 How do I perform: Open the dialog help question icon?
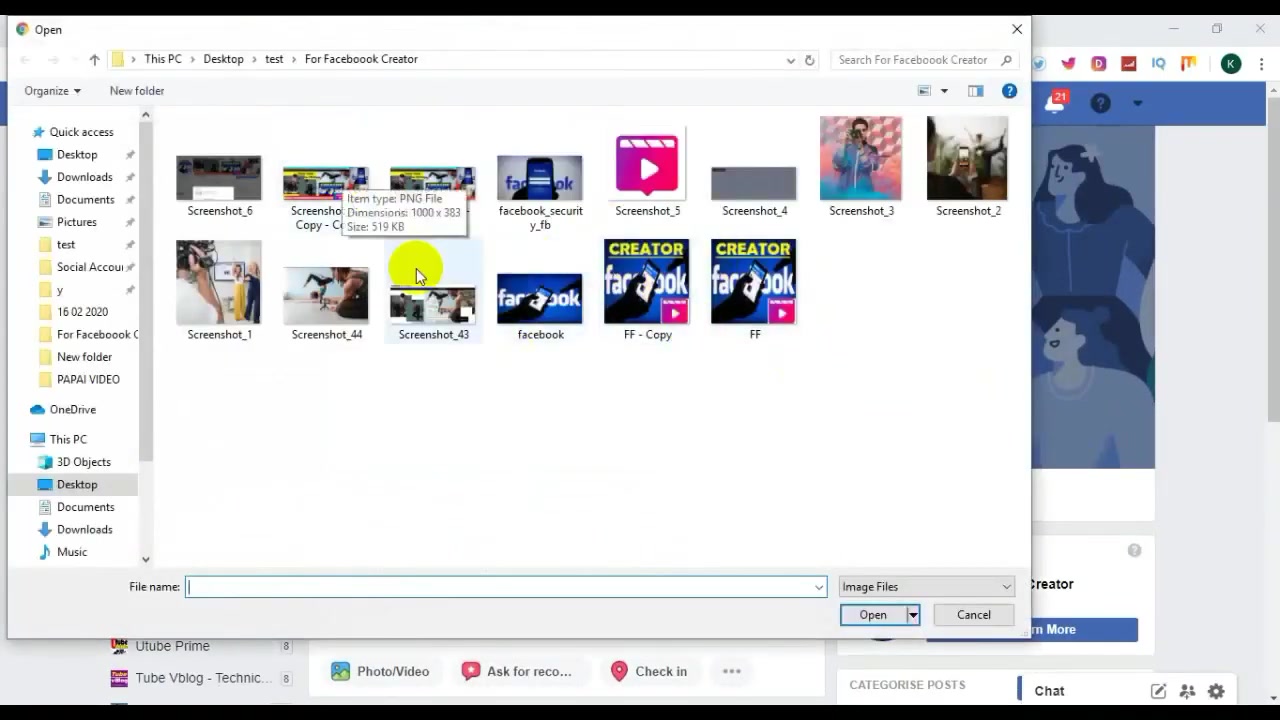pos(1009,91)
